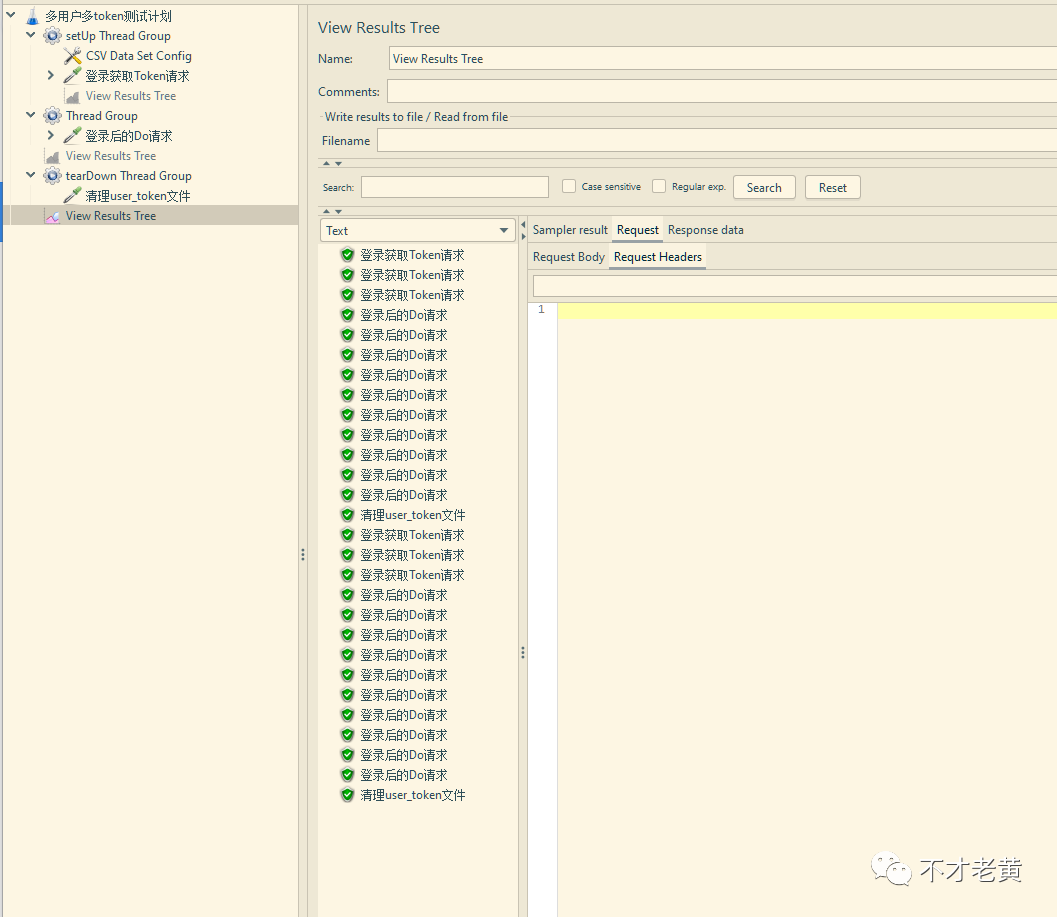Collapse the 多用户多token测试计划 root node
Screen dimensions: 1057x917
[x=11, y=15]
